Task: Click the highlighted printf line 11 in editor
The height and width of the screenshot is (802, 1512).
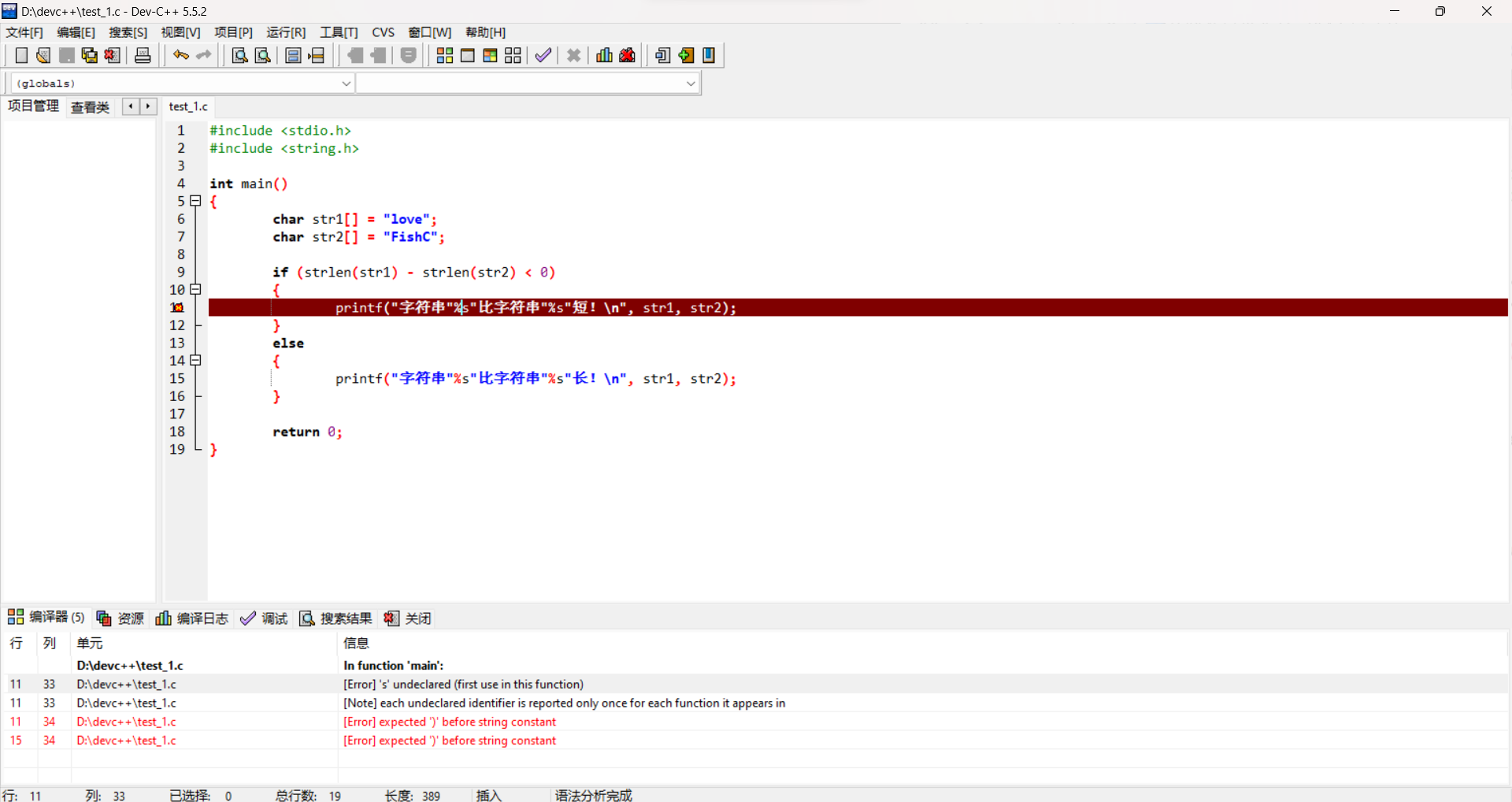Action: click(858, 308)
